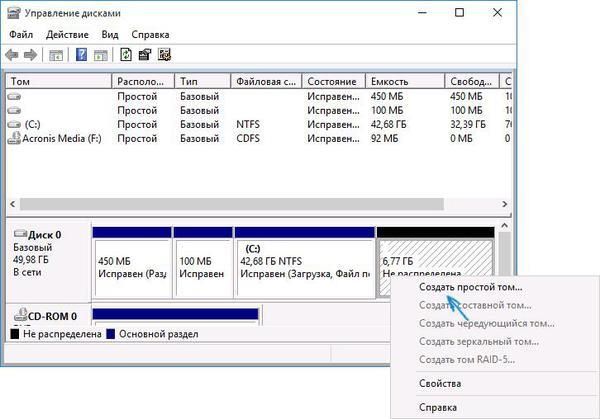
Task: Click NTFS in the (C:) row
Action: point(248,124)
